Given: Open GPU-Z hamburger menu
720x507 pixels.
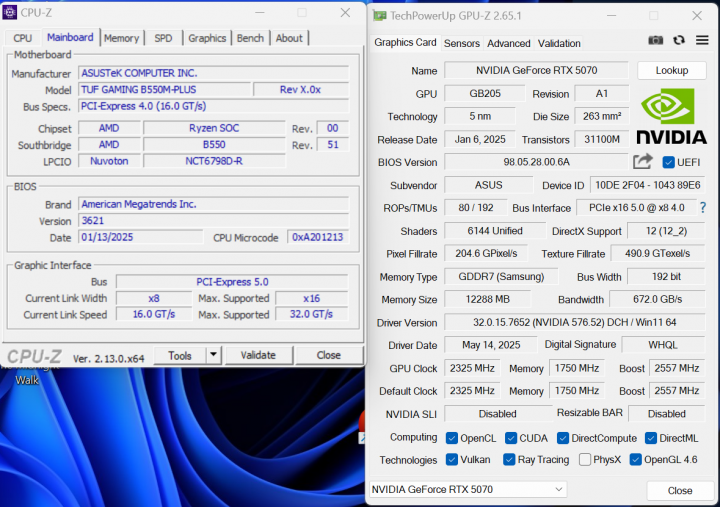Looking at the screenshot, I should [x=702, y=40].
